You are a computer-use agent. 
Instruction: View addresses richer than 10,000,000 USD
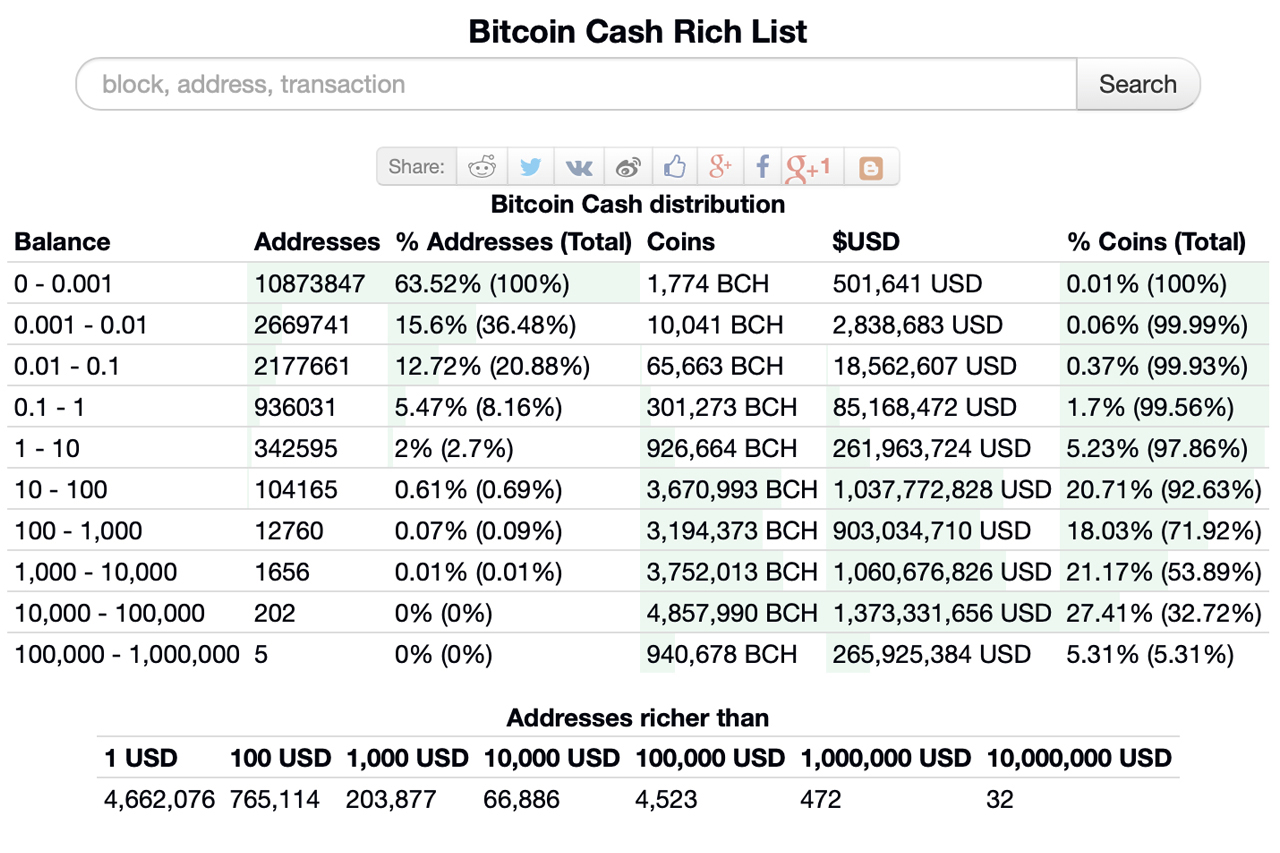[x=1000, y=799]
